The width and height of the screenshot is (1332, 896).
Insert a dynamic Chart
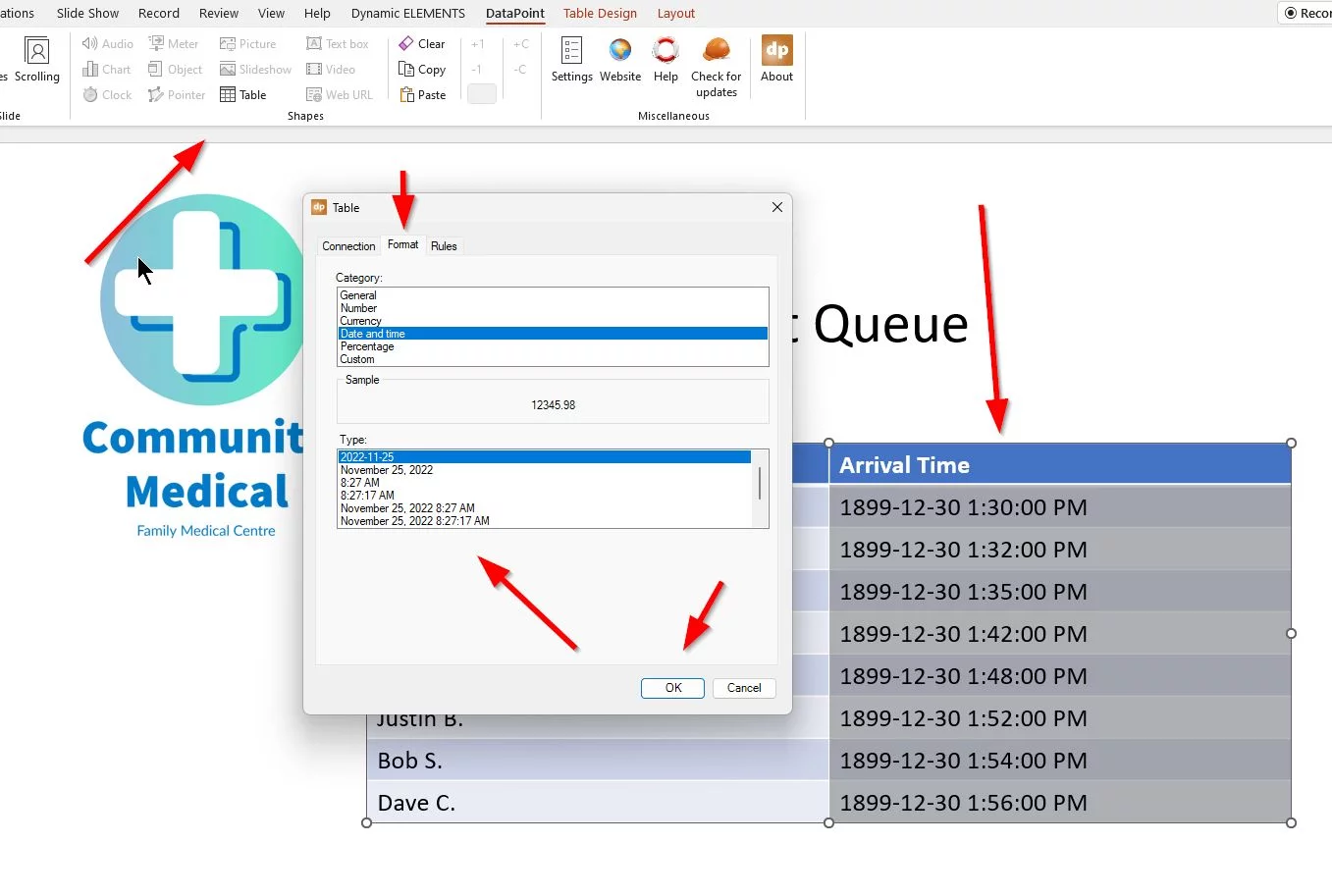[106, 69]
